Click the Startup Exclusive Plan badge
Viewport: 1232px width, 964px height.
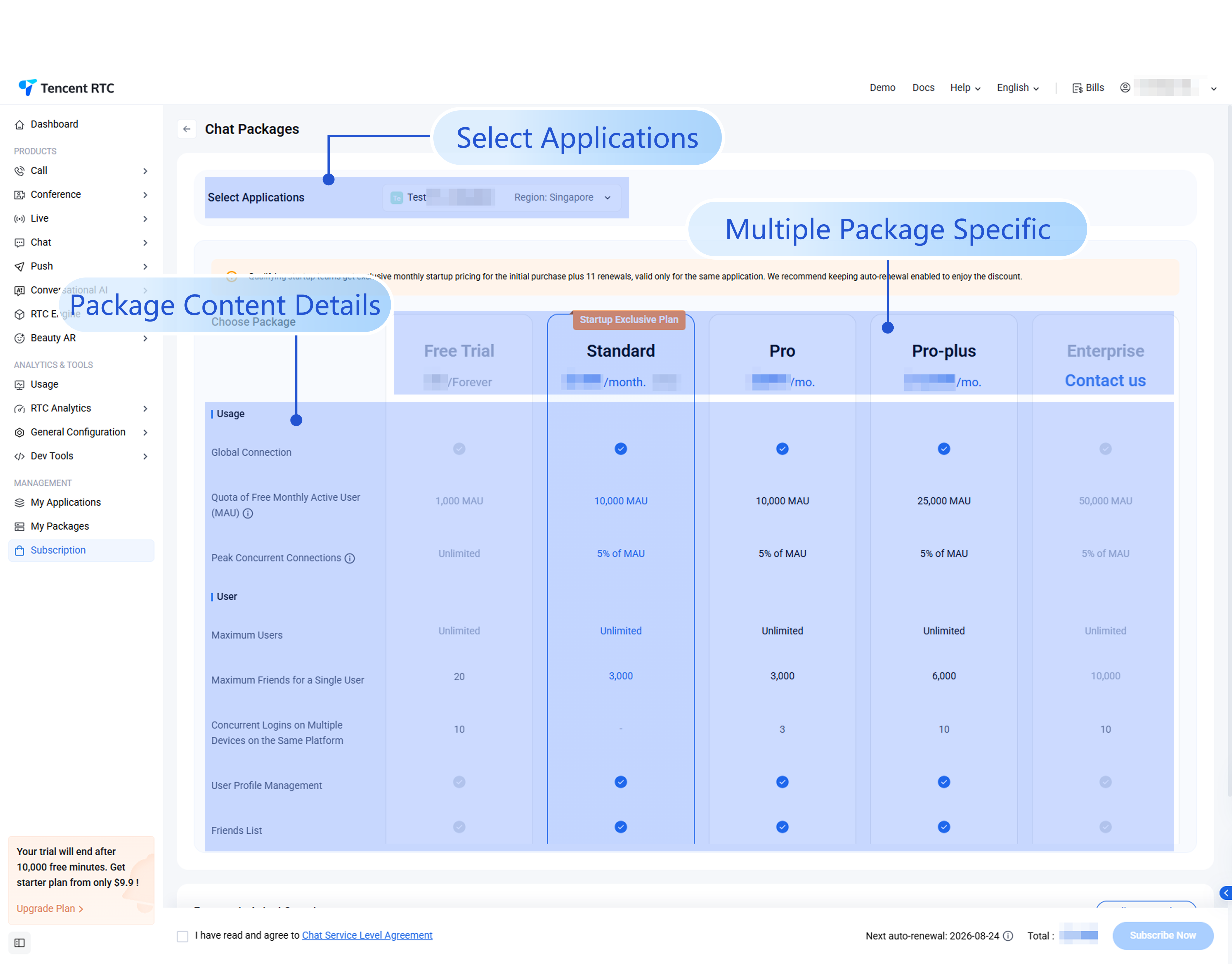click(629, 320)
